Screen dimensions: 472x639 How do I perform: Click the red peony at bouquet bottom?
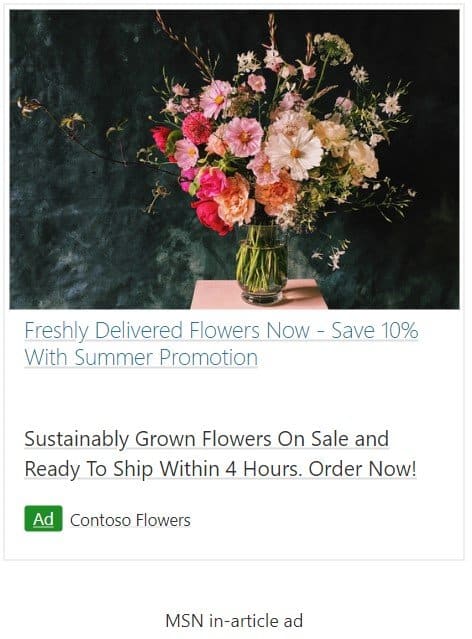[211, 217]
